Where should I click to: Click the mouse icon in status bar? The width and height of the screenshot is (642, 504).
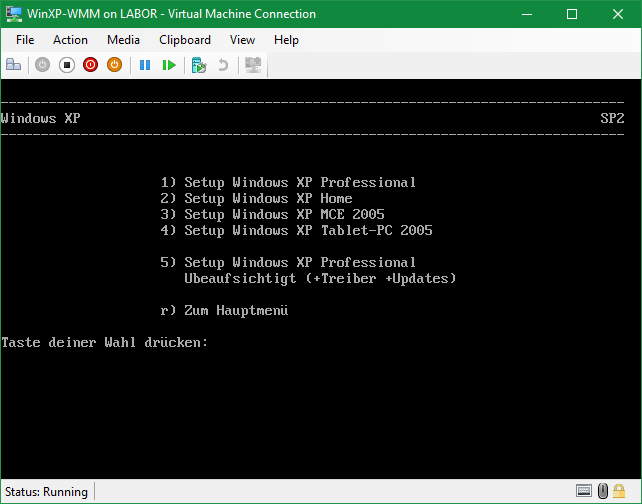603,491
